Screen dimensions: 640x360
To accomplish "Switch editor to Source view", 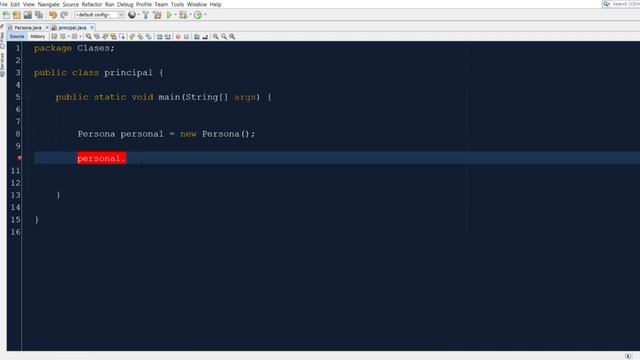I will [17, 36].
